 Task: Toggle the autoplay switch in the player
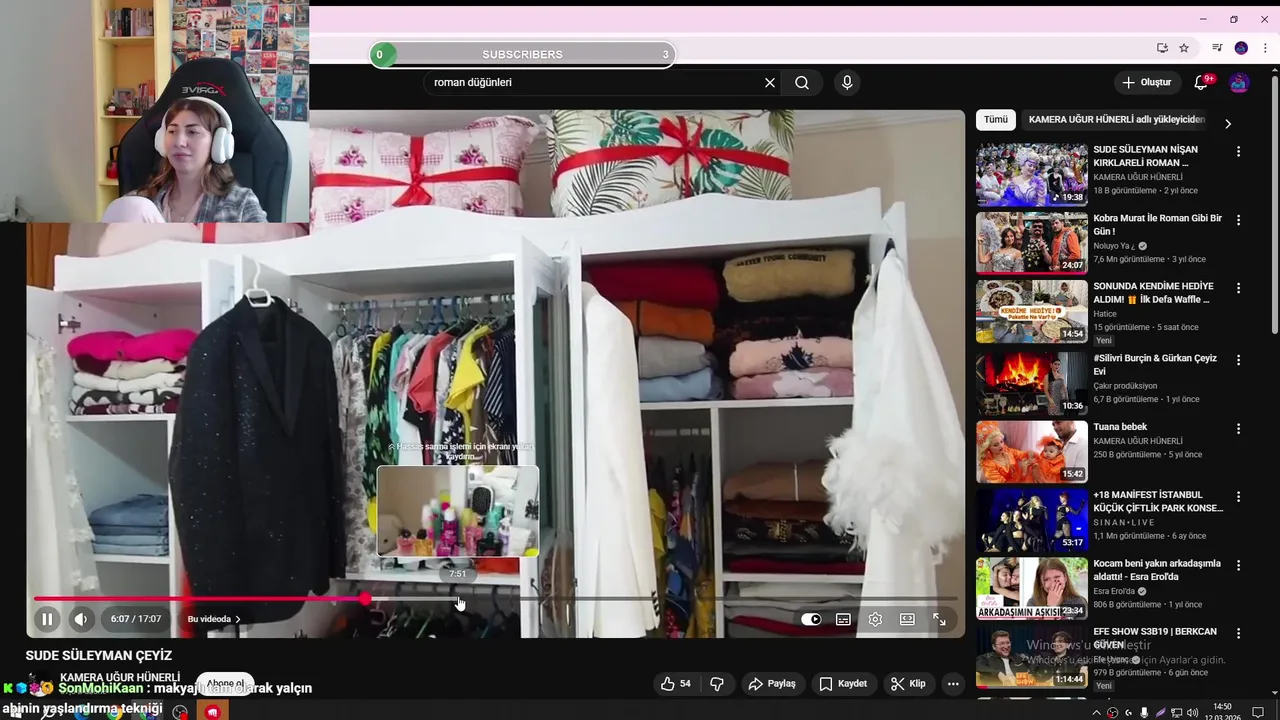pos(811,619)
